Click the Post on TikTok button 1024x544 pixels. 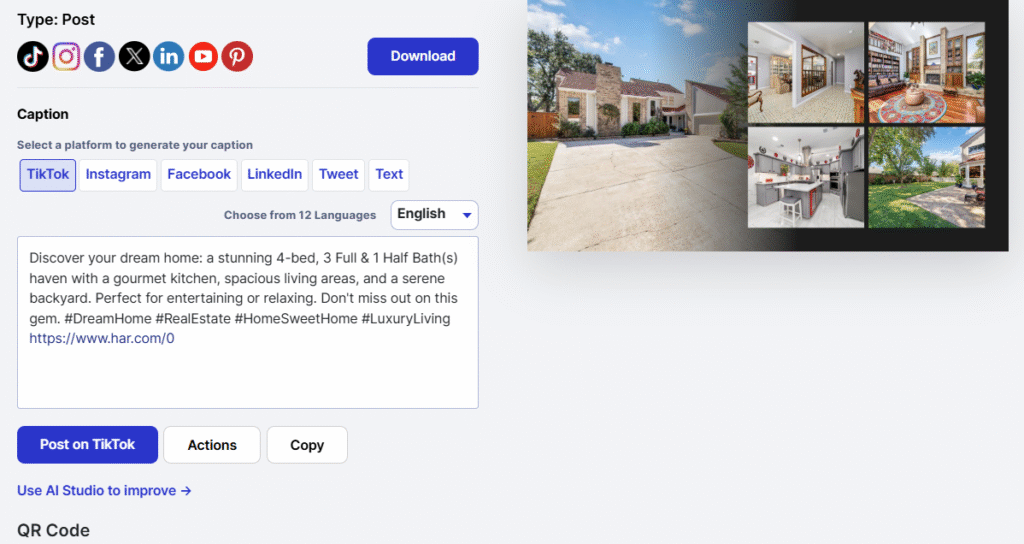point(88,445)
